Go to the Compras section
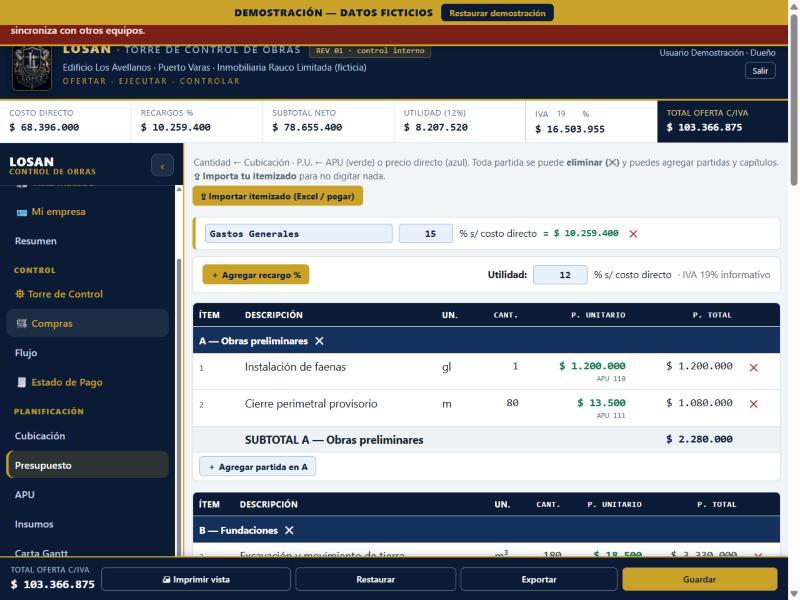The image size is (800, 600). tap(87, 323)
